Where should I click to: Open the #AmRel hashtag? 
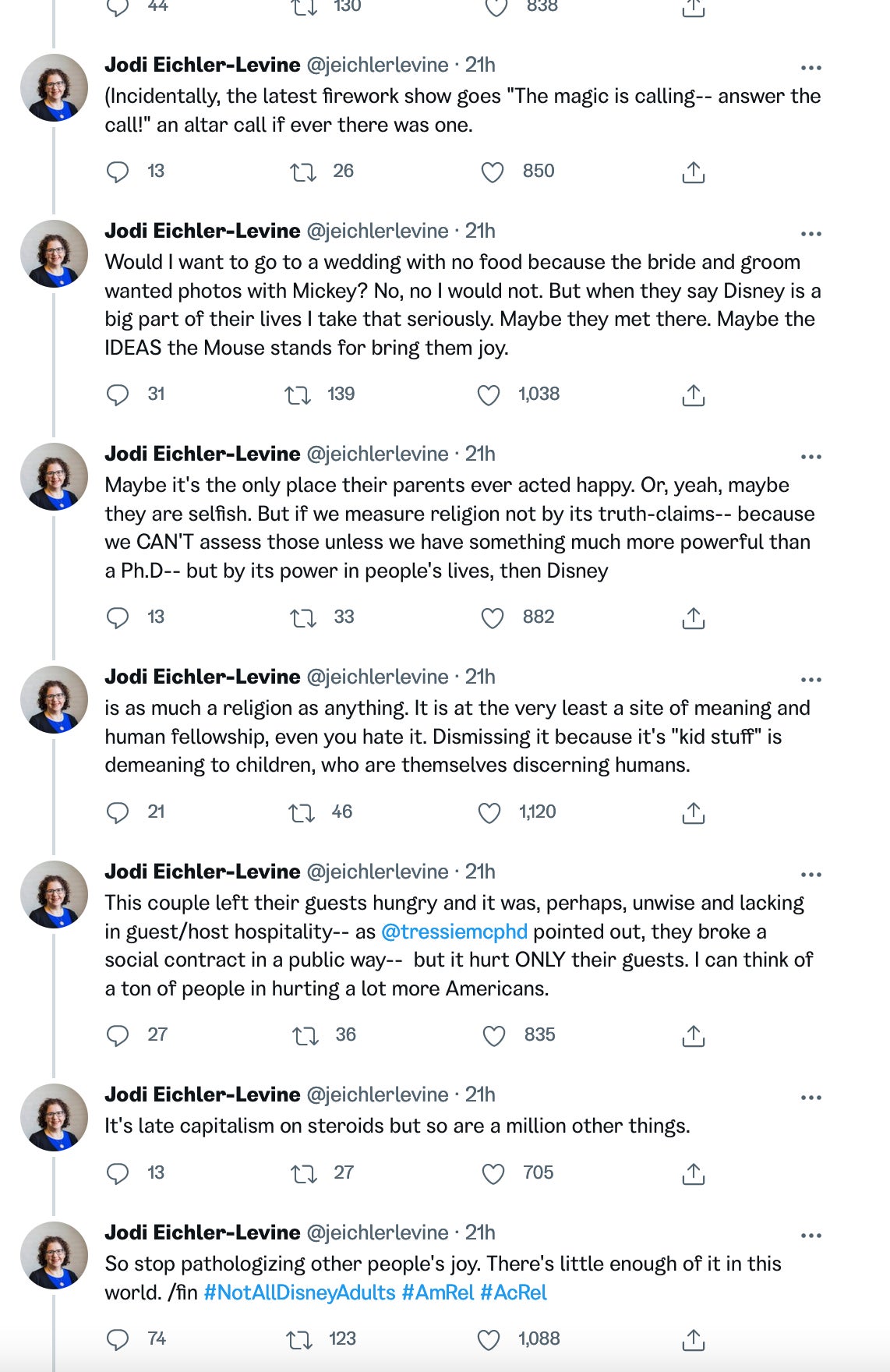438,1292
